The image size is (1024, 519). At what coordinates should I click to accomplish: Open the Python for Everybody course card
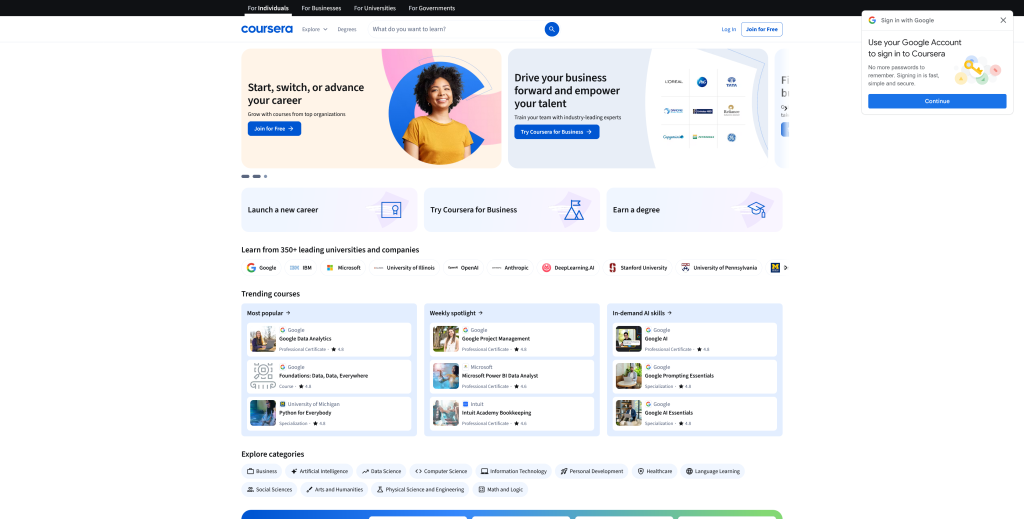click(x=329, y=413)
